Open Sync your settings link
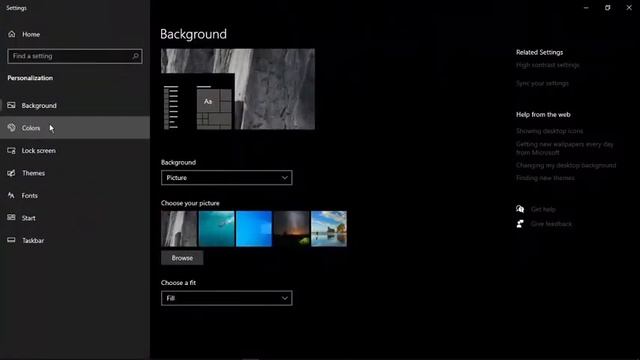Viewport: 640px width, 360px height. click(x=542, y=83)
